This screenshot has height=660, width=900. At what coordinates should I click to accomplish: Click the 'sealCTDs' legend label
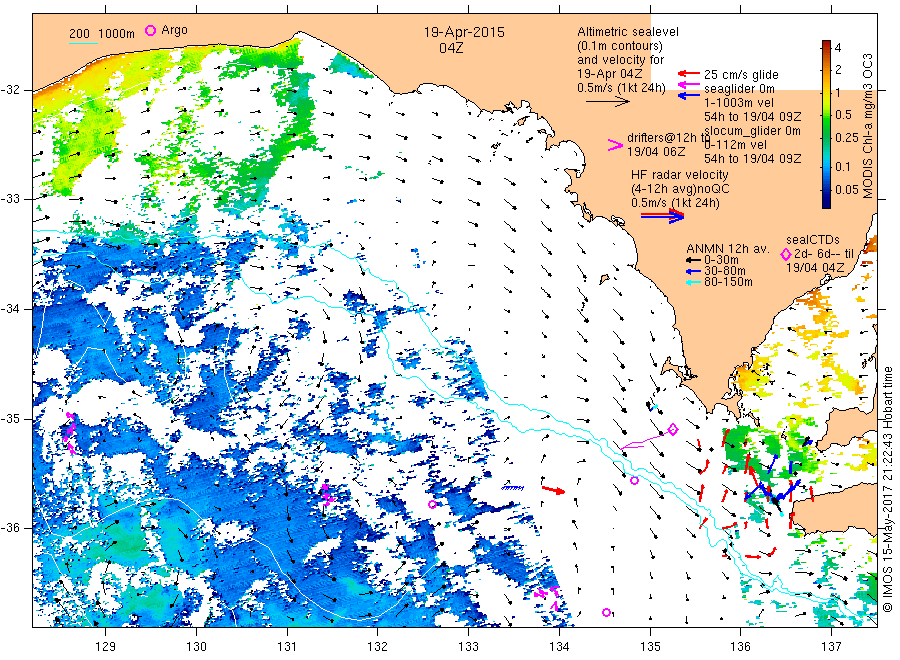pos(813,240)
